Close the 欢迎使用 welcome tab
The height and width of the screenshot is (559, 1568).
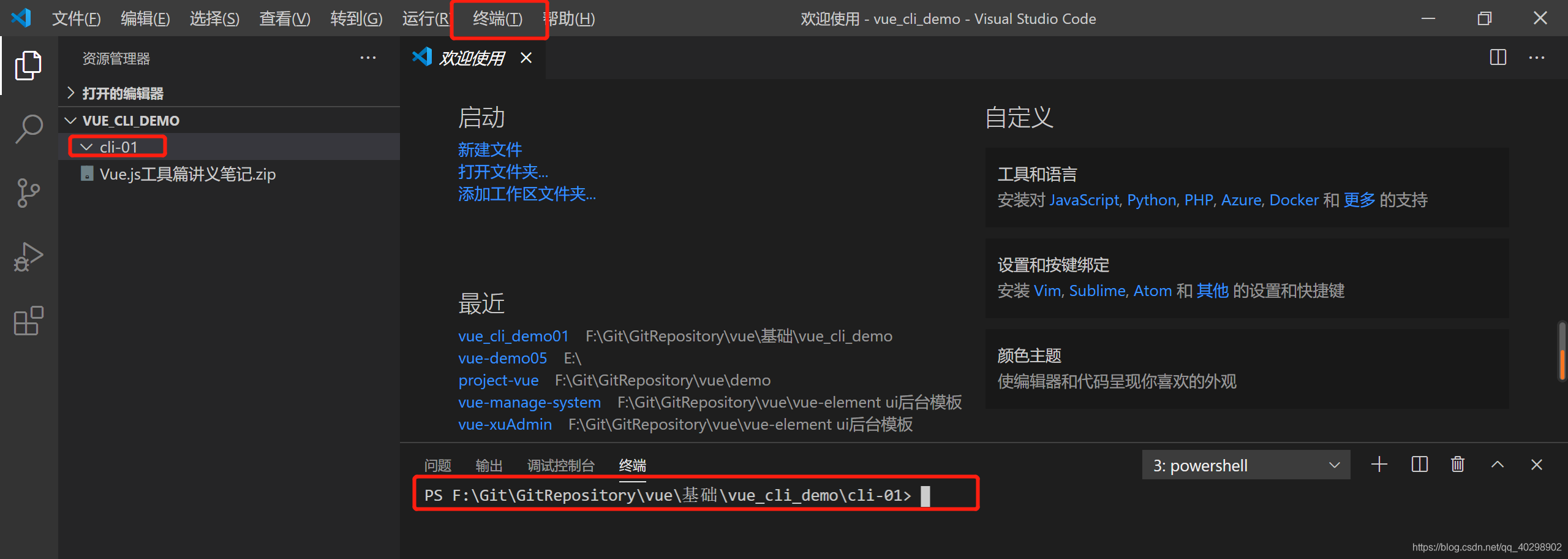[526, 58]
